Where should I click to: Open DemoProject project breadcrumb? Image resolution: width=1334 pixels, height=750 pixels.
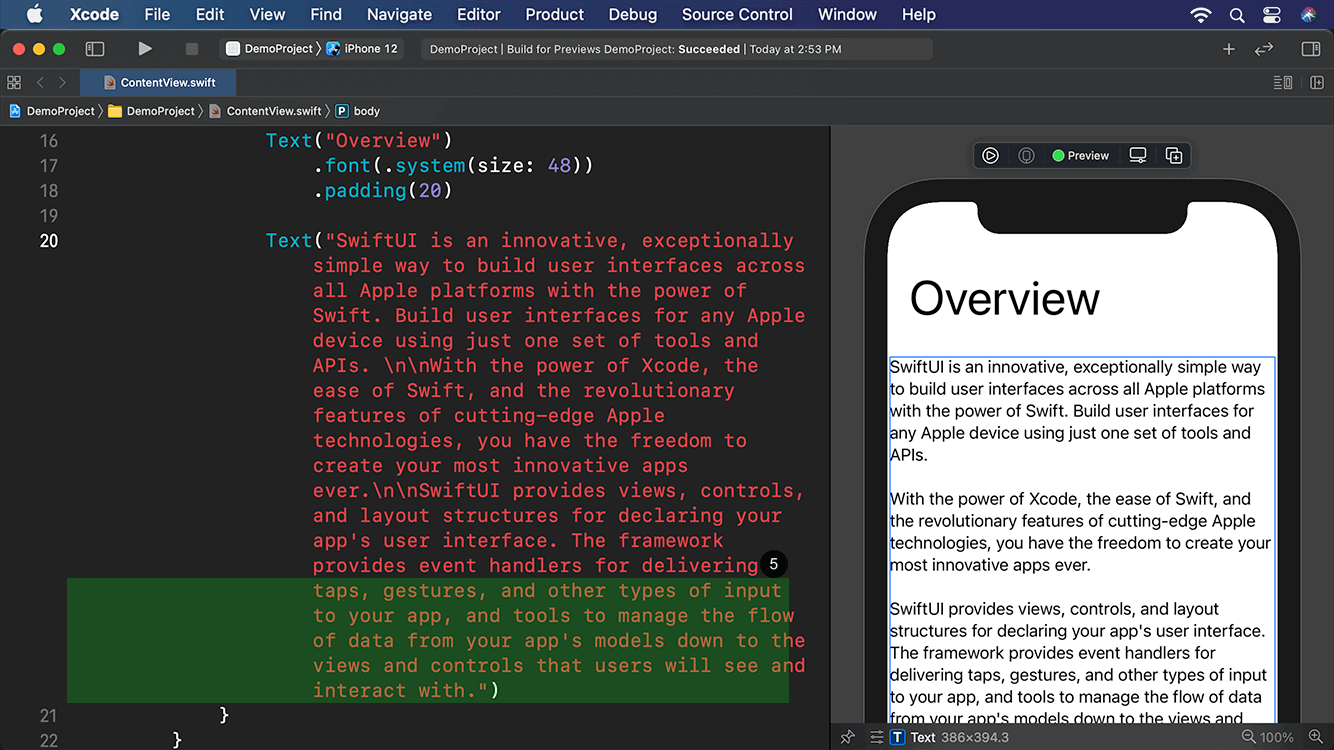52,111
